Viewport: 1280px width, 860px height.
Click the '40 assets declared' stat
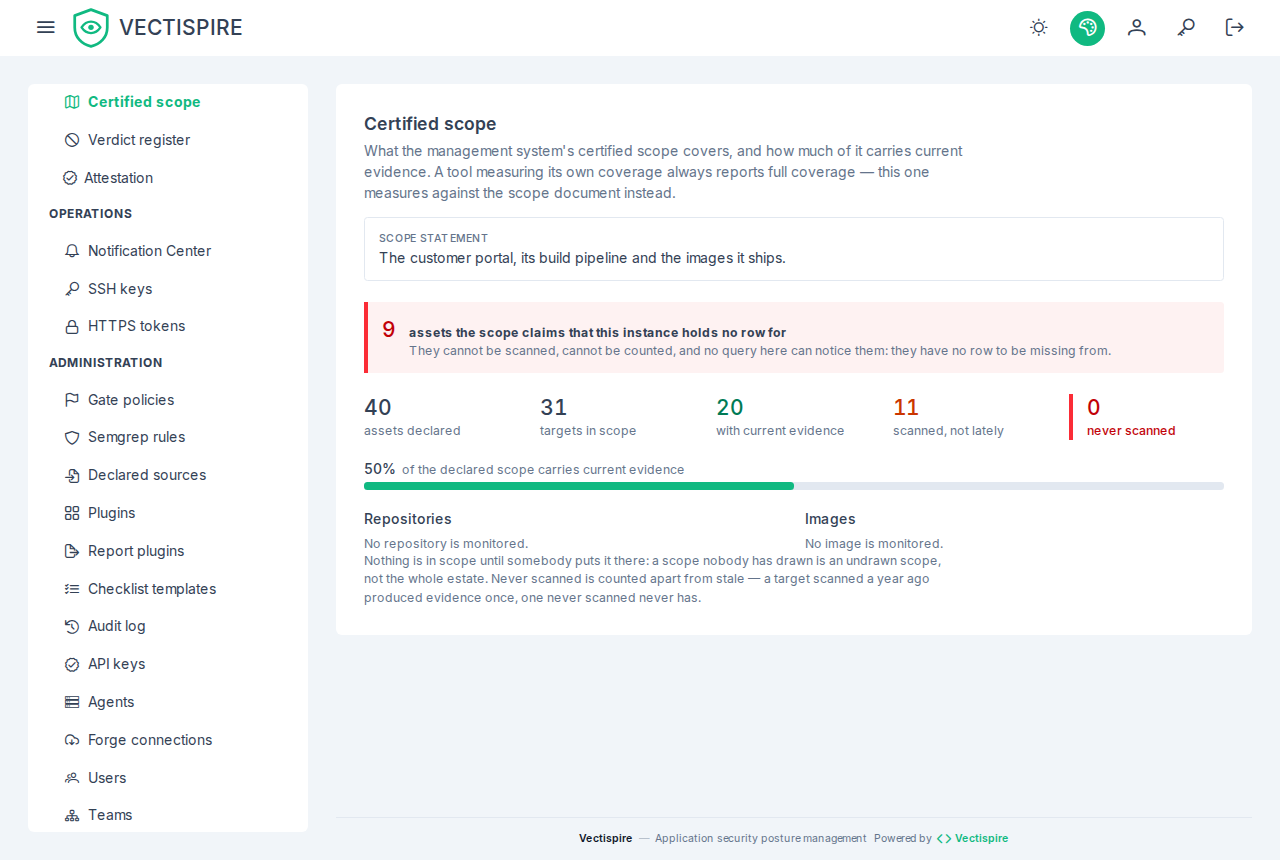pos(412,417)
